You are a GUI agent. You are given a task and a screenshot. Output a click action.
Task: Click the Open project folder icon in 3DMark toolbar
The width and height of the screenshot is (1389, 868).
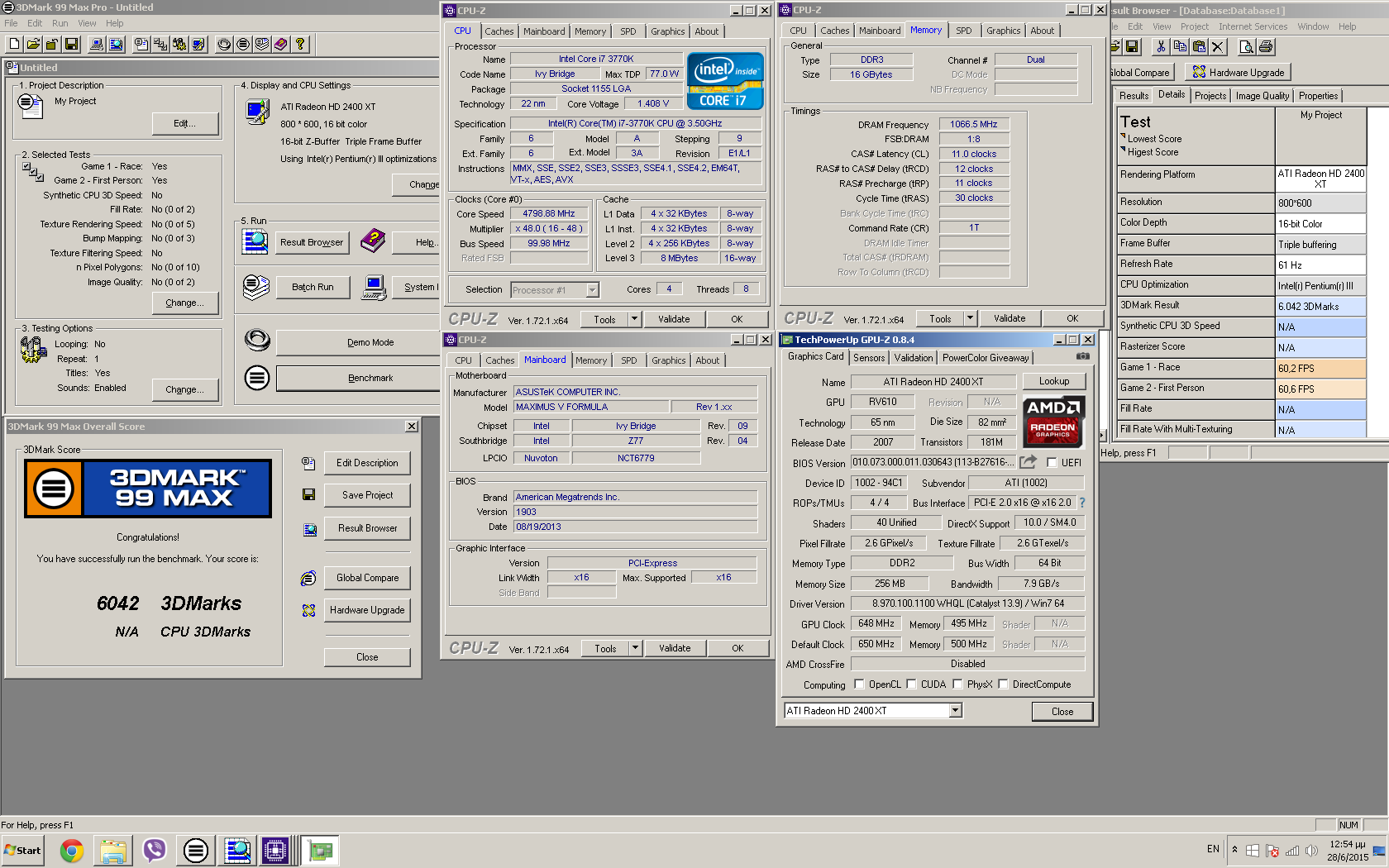33,44
